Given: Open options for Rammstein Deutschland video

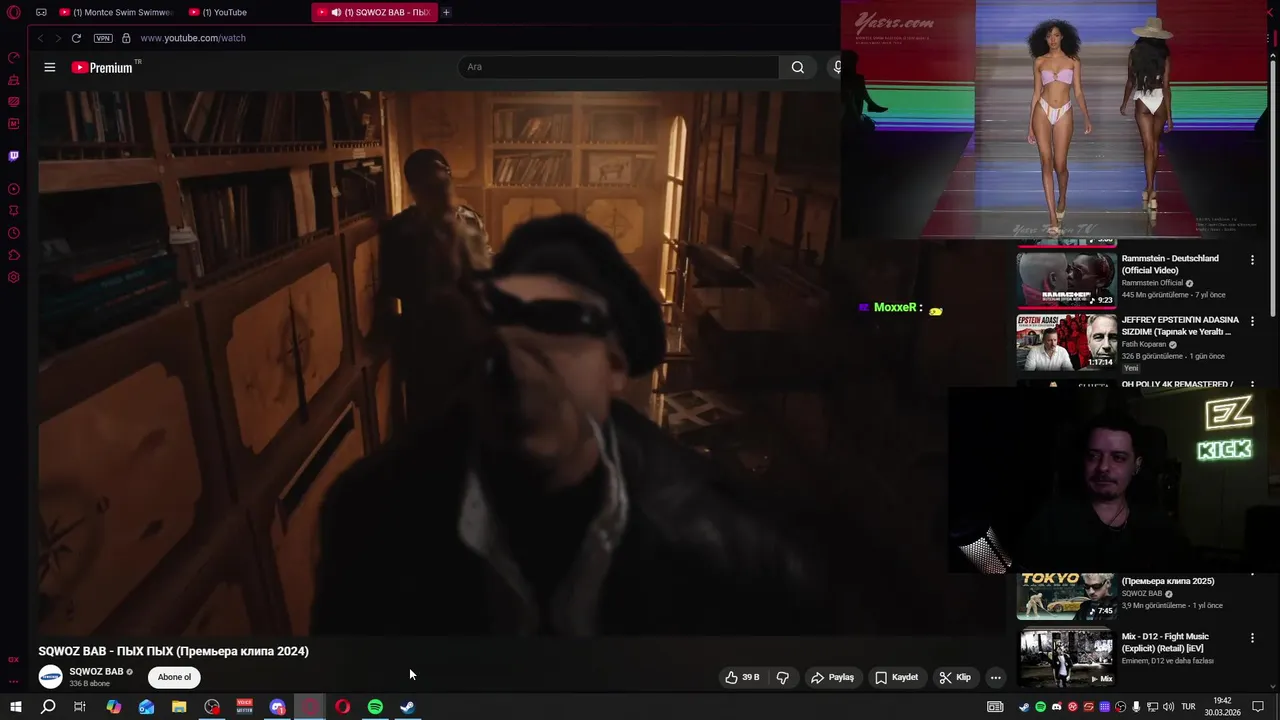Looking at the screenshot, I should point(1252,260).
